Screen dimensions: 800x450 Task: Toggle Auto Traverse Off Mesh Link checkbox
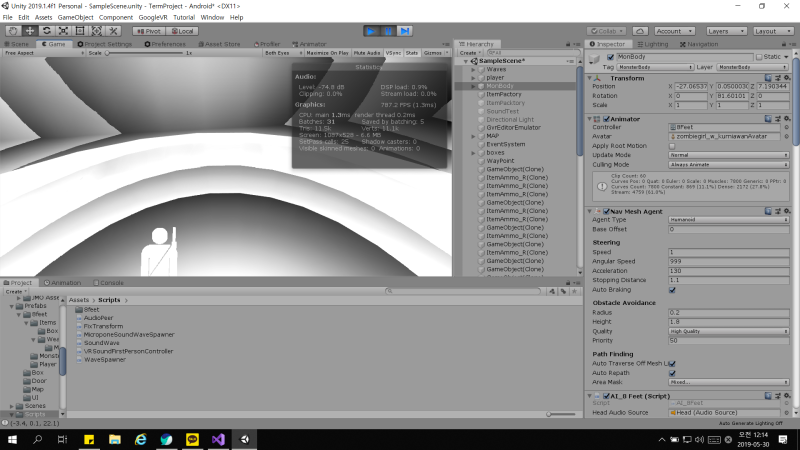(x=672, y=364)
